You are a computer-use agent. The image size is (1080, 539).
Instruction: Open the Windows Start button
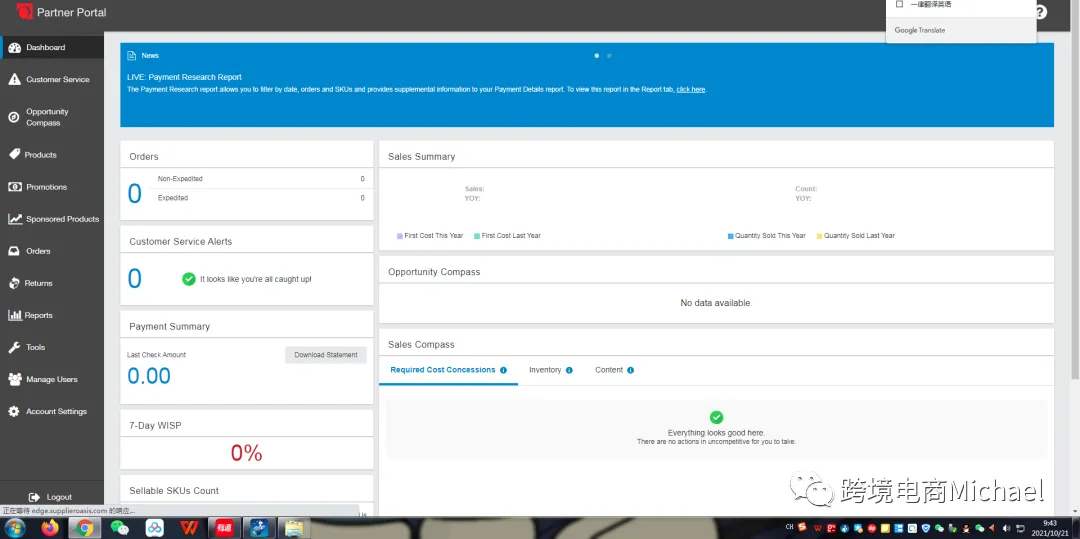[15, 528]
